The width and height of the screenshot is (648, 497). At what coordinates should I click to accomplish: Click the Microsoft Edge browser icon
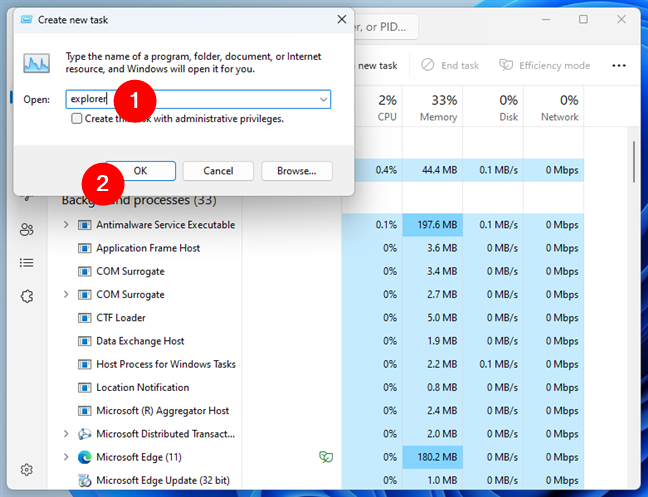click(85, 457)
